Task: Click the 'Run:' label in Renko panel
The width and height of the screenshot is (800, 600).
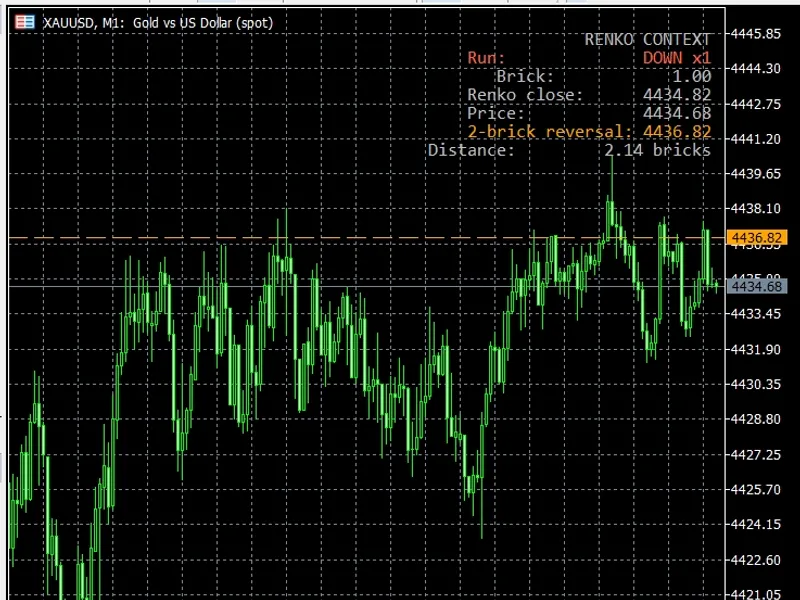Action: (x=486, y=58)
